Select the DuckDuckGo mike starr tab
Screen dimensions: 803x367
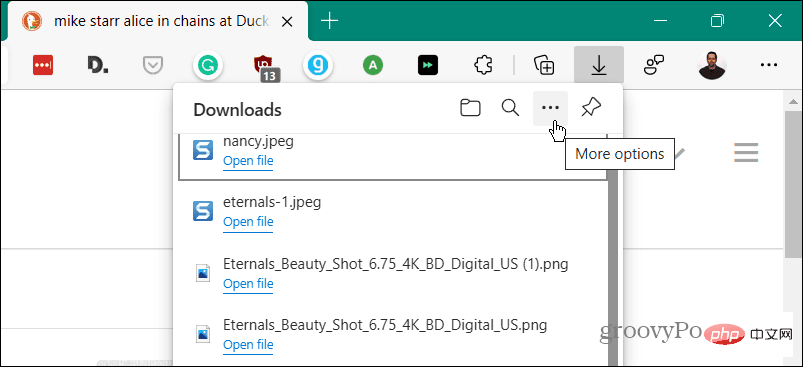pyautogui.click(x=154, y=21)
